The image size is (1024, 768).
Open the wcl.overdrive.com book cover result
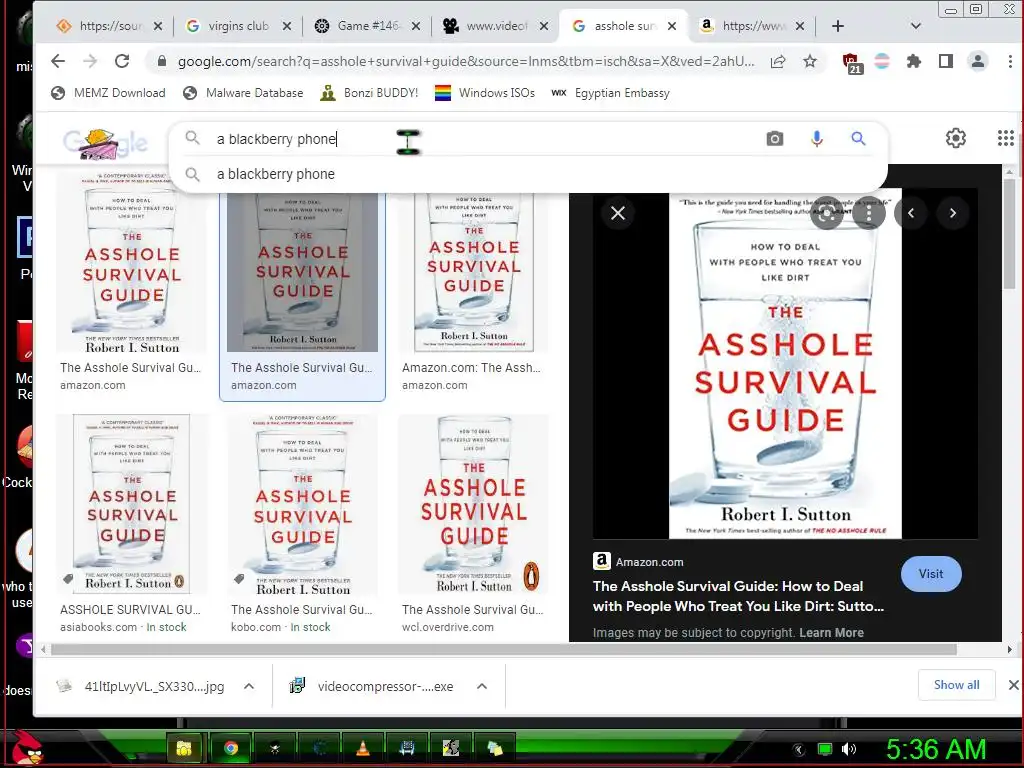473,504
